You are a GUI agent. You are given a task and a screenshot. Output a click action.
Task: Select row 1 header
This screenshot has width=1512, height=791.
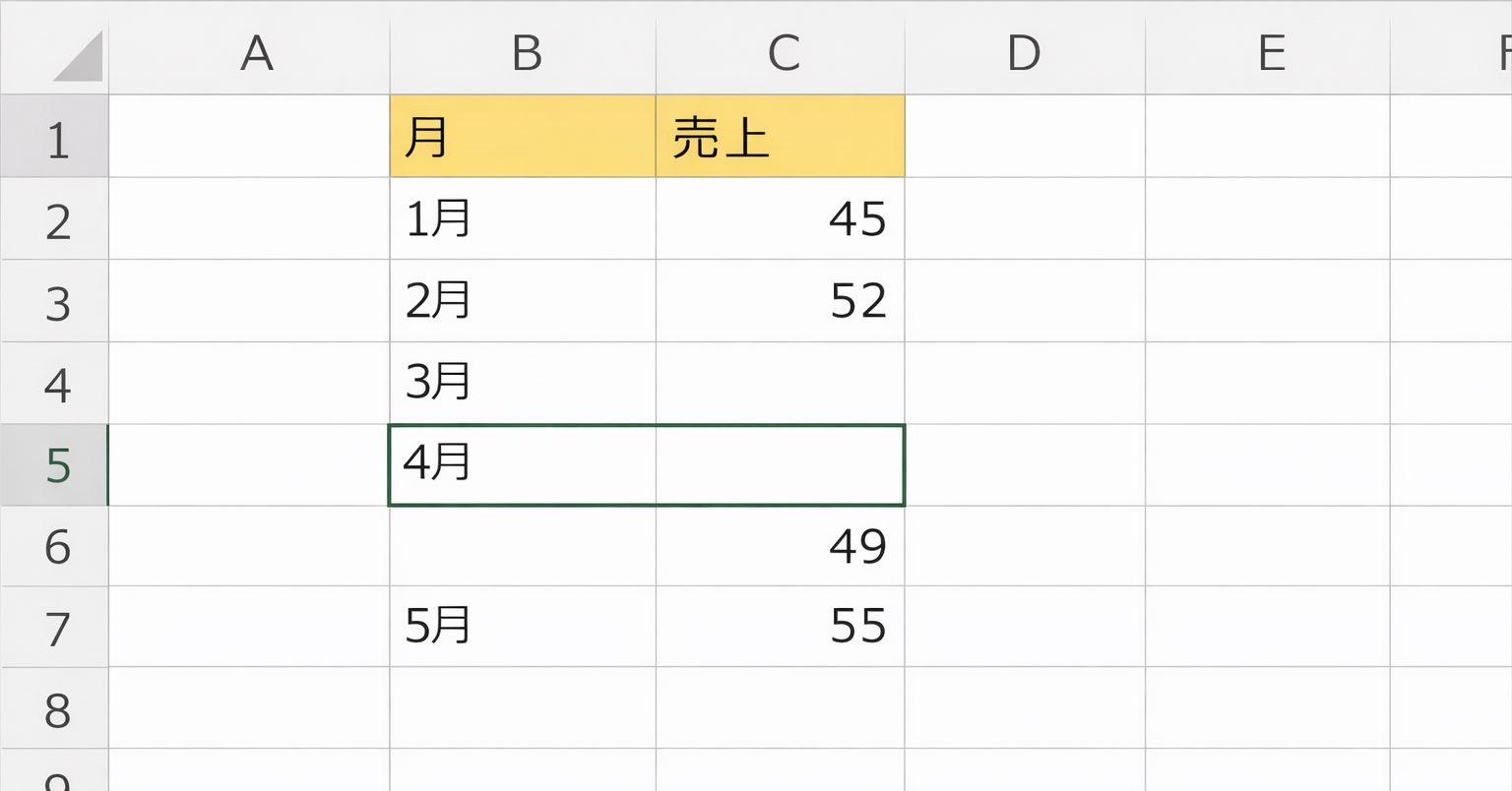coord(55,138)
